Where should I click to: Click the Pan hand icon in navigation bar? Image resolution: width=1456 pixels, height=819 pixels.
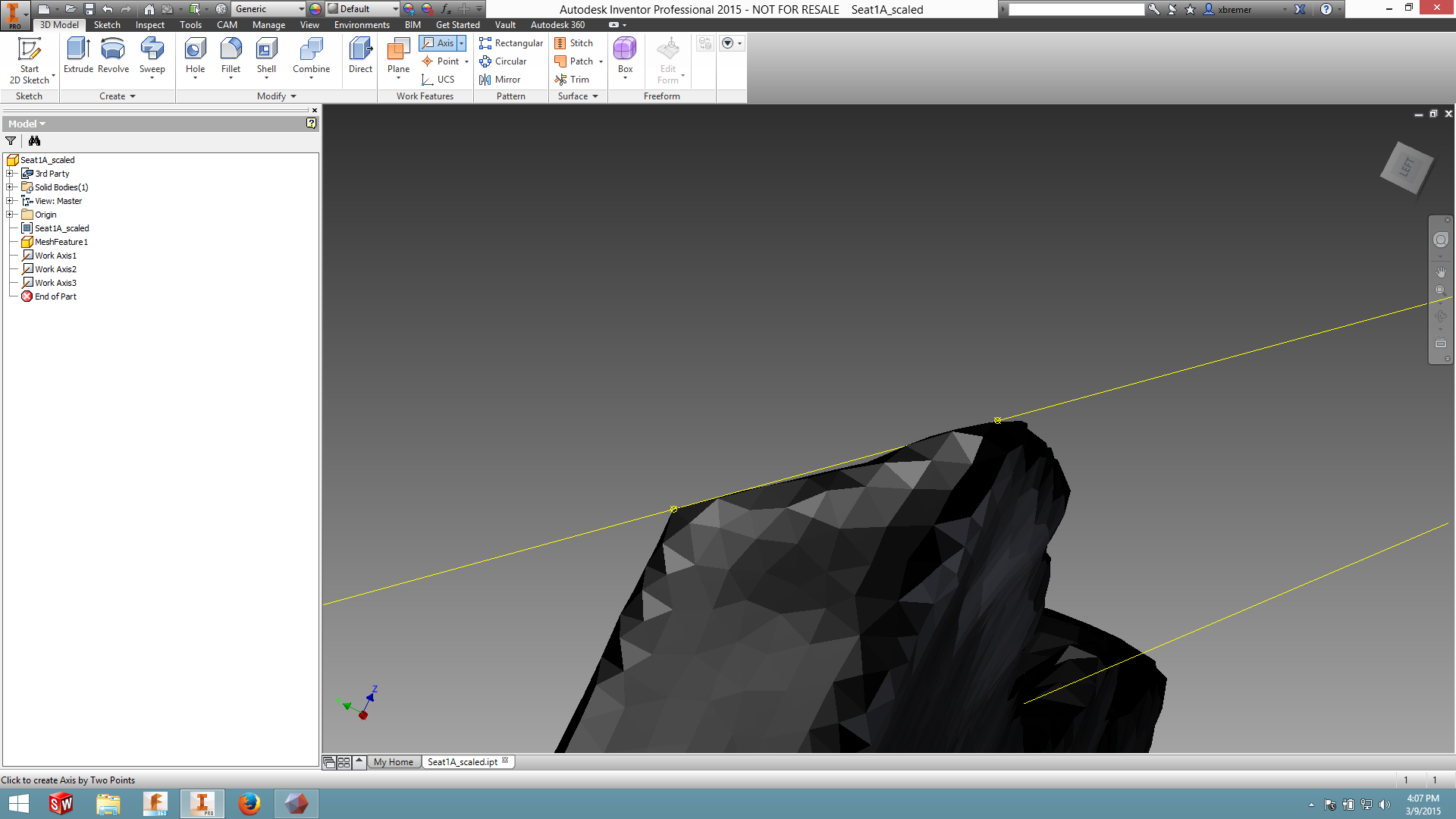pyautogui.click(x=1440, y=271)
